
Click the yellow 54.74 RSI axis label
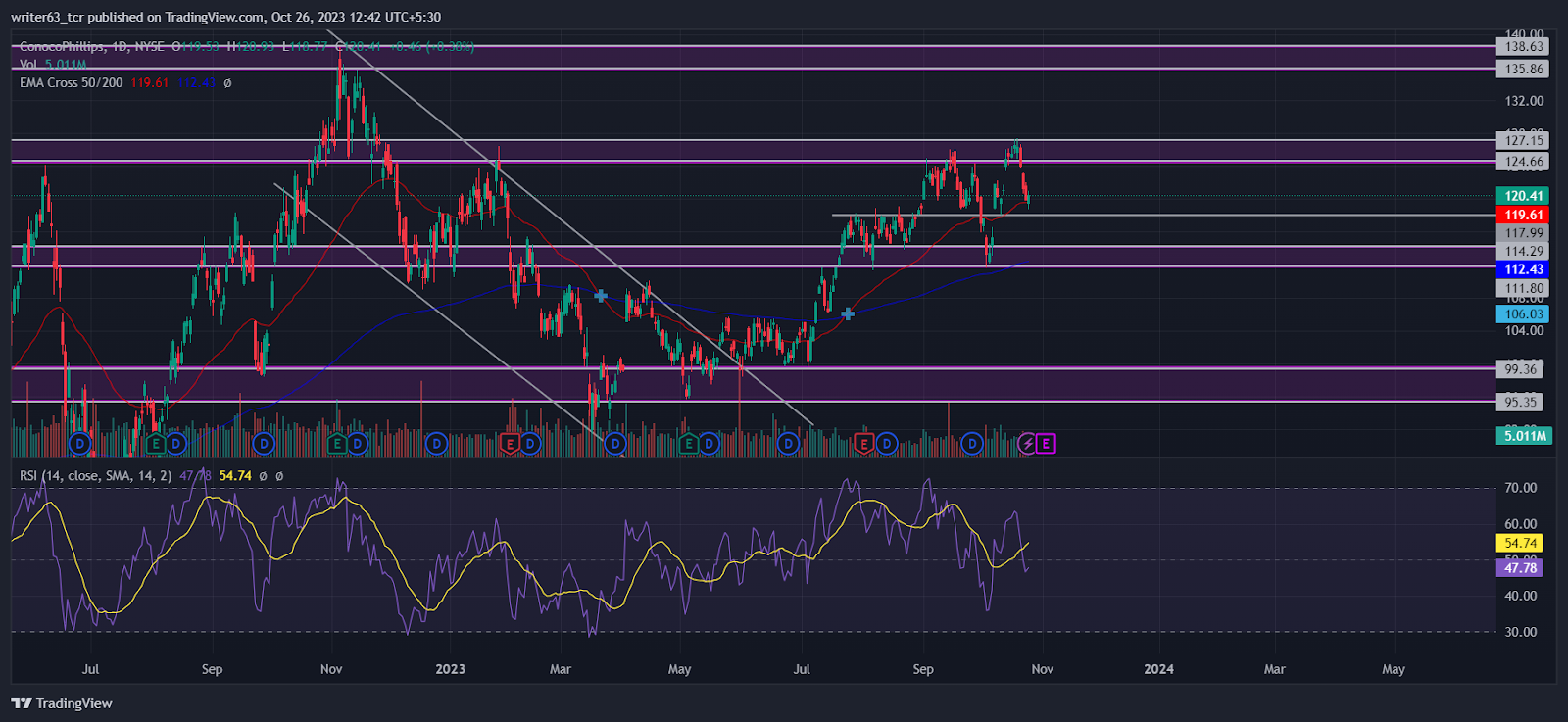point(1520,543)
